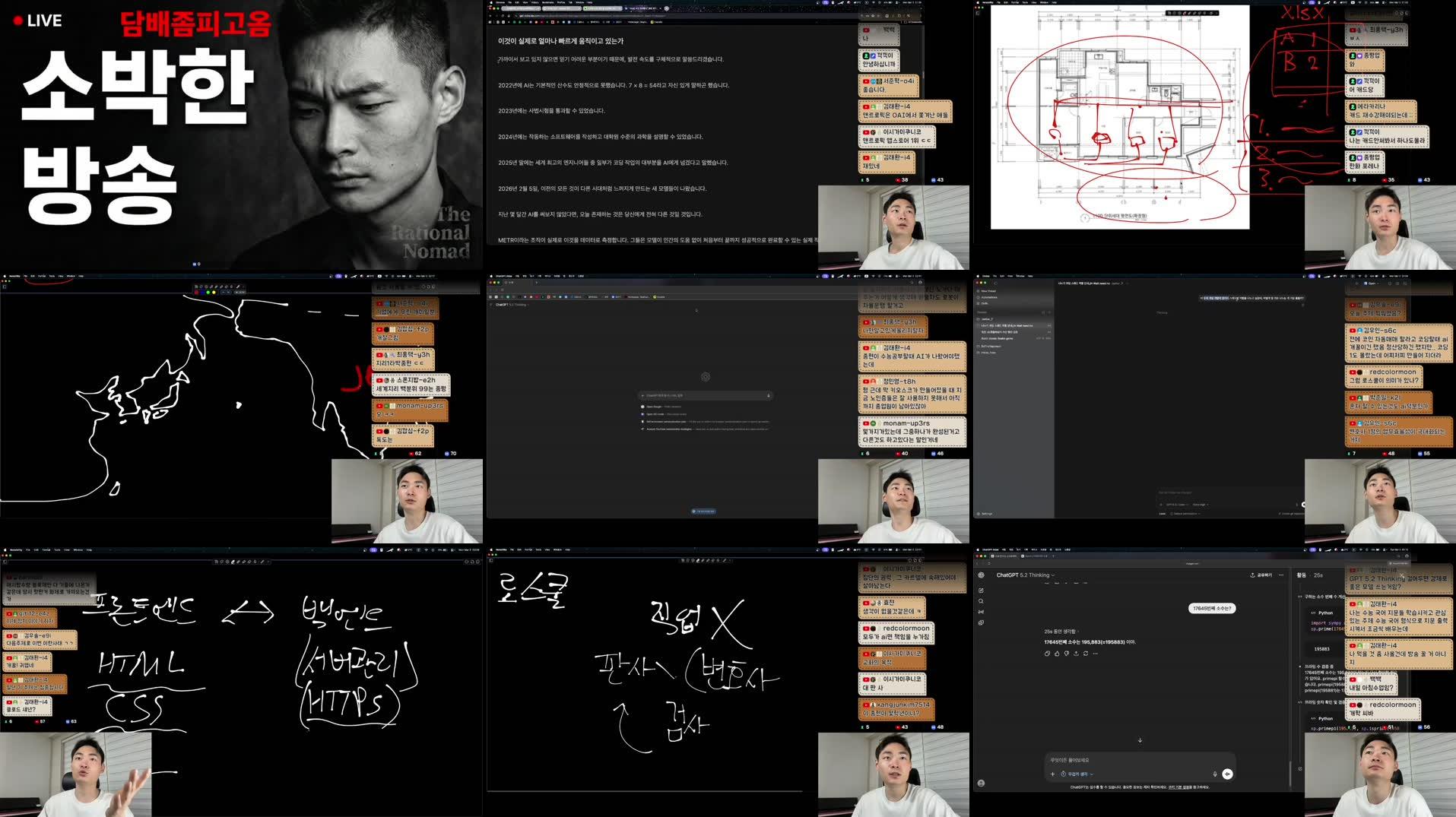Click the plus attachment icon in the ChatGPT composer
This screenshot has width=1456, height=817.
coord(1052,774)
